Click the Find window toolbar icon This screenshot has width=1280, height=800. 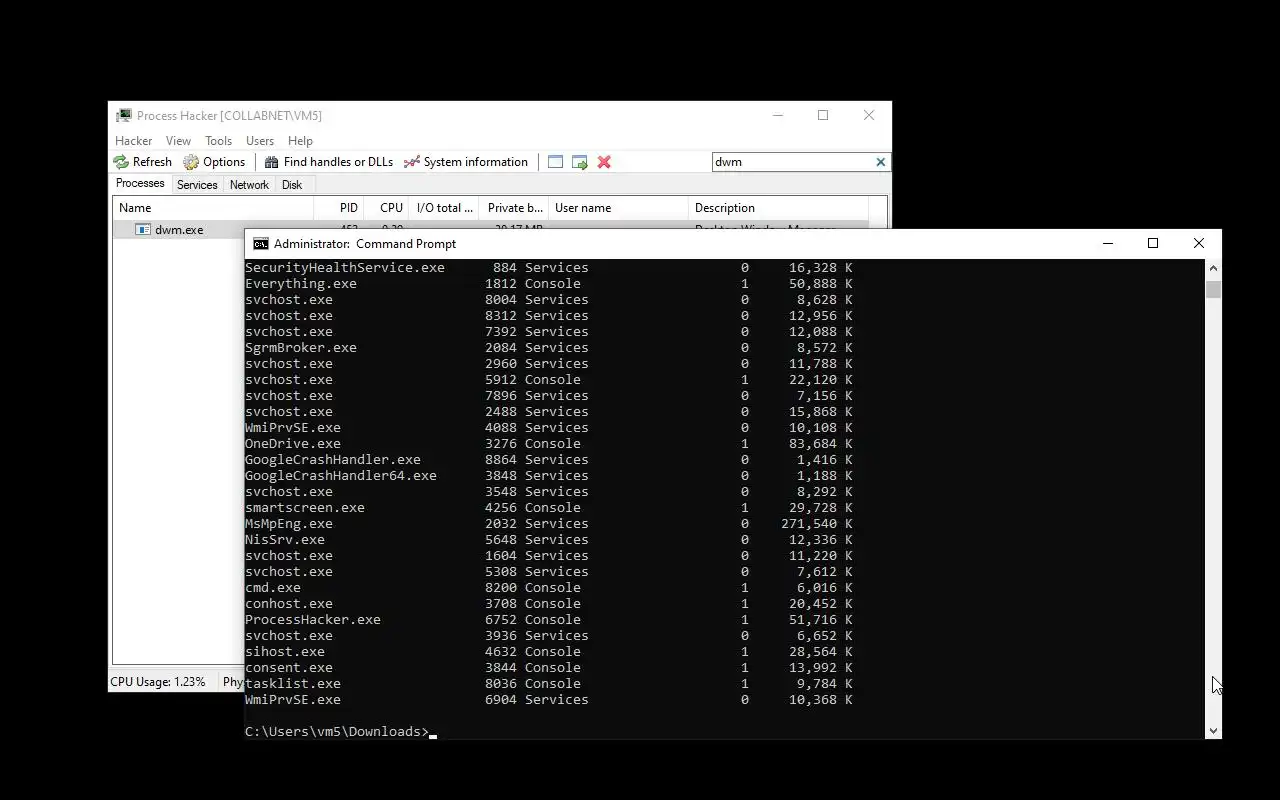coord(555,162)
